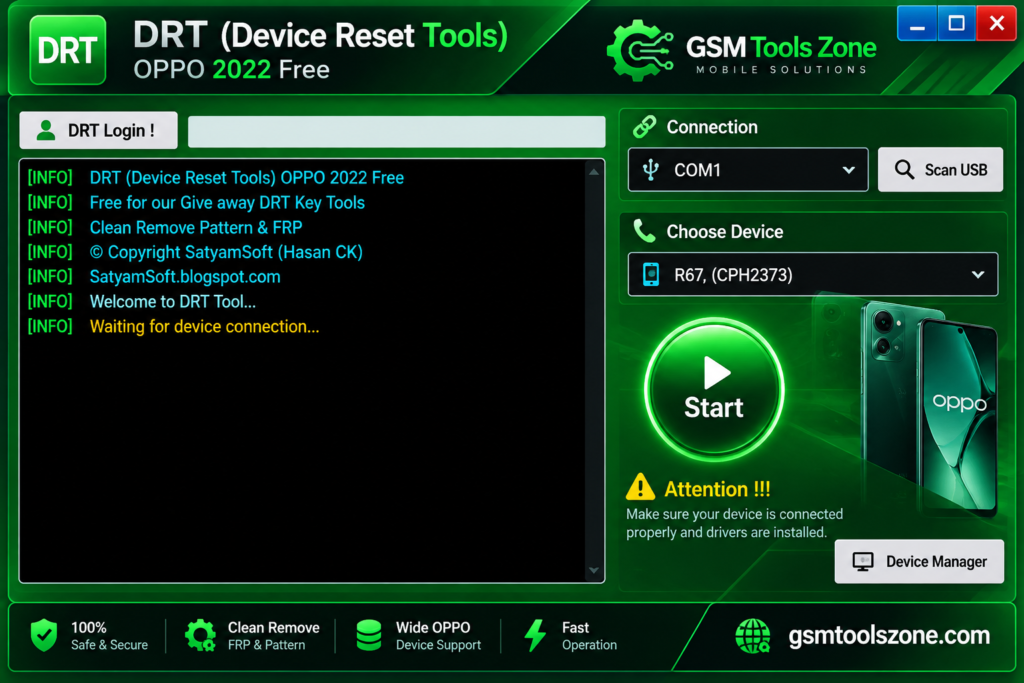Click the USB symbol in the COM1 box

(x=650, y=170)
